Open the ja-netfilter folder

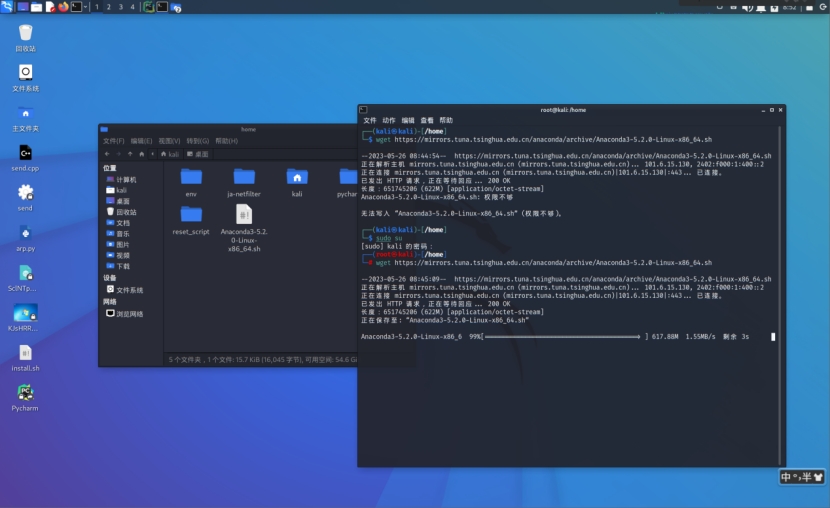[244, 177]
